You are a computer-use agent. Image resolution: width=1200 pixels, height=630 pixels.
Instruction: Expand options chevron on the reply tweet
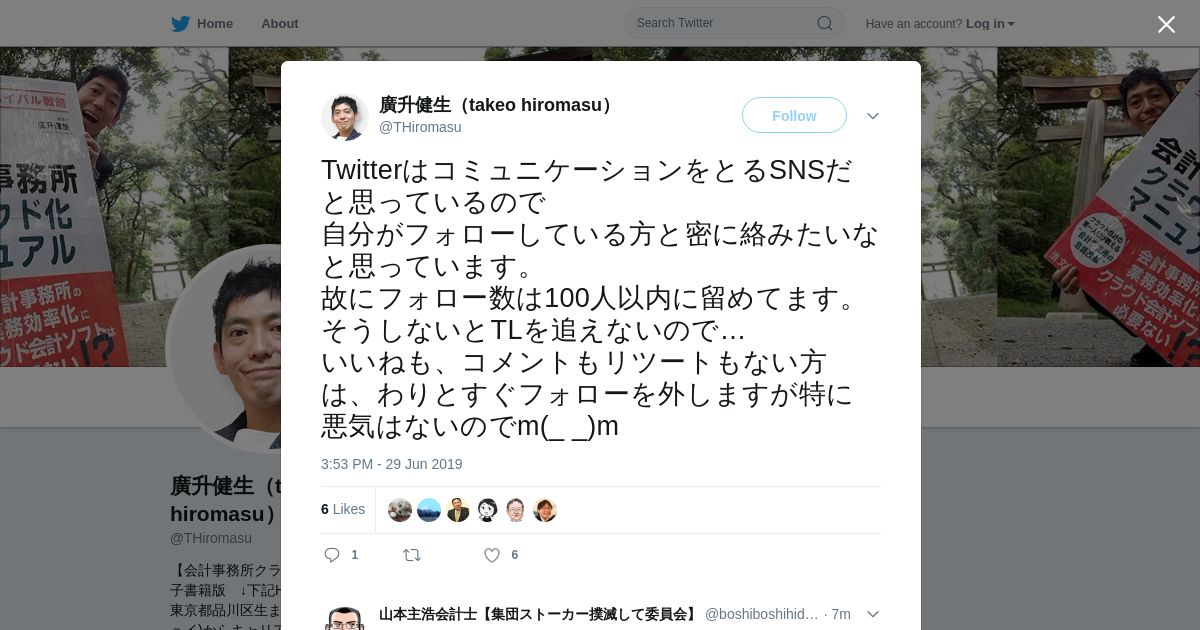873,614
